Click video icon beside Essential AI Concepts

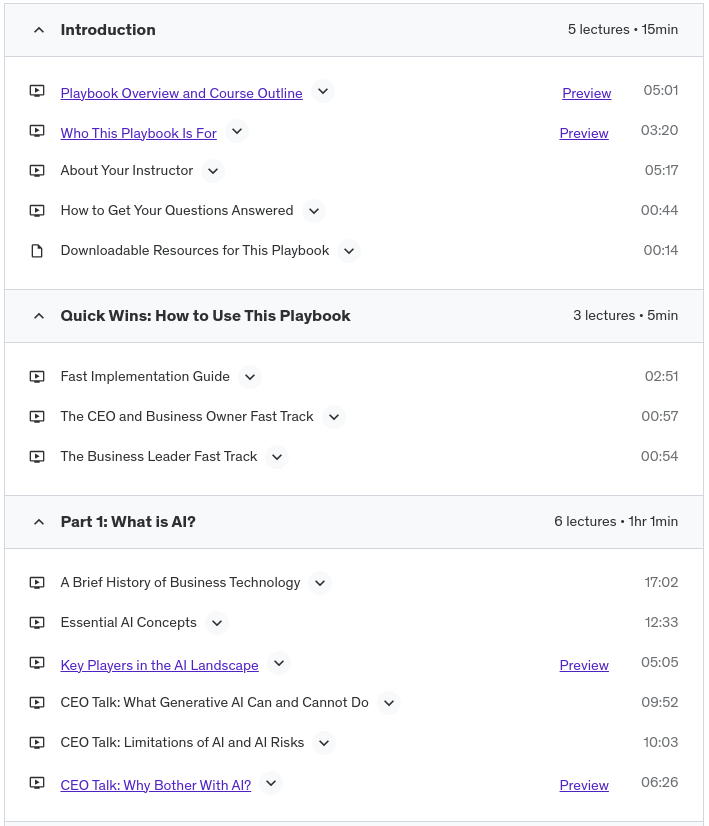pos(37,623)
